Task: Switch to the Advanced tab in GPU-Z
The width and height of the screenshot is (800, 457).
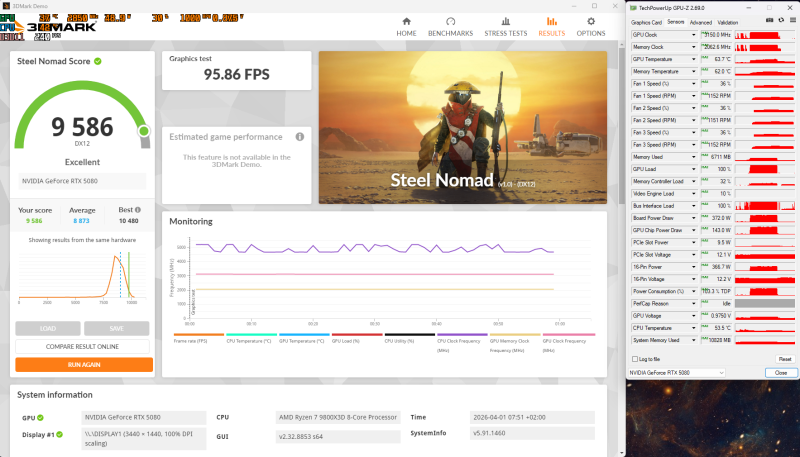Action: (701, 22)
